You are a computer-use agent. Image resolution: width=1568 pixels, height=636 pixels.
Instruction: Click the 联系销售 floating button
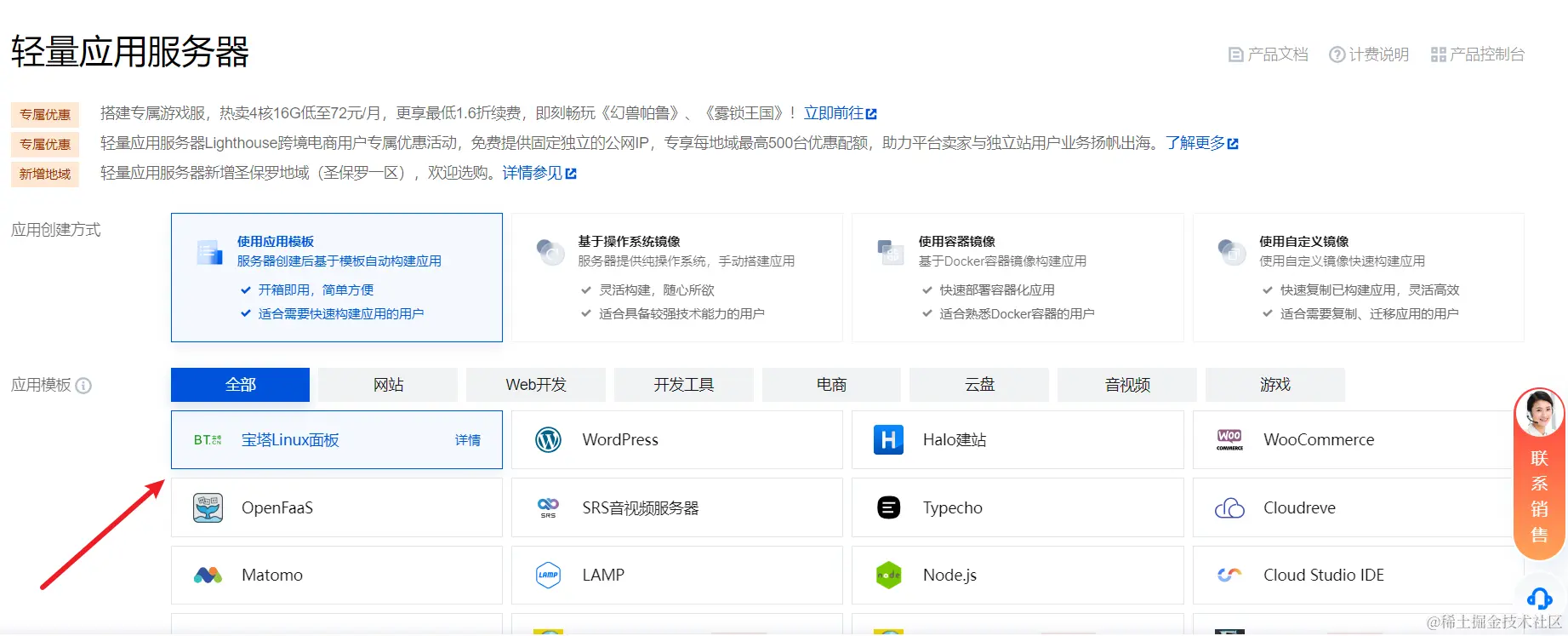1539,473
